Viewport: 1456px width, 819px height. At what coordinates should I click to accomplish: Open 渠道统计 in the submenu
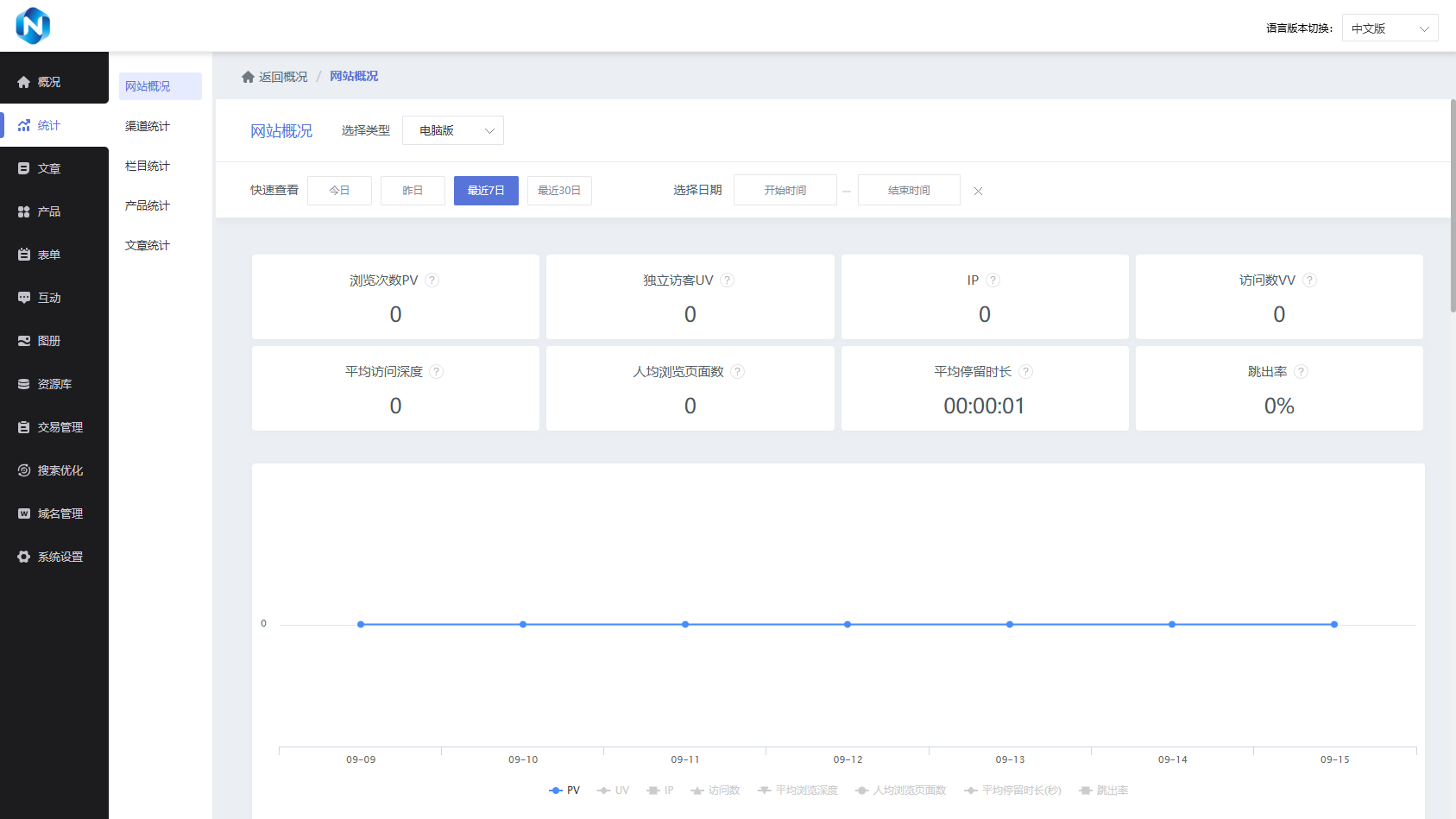coord(148,126)
